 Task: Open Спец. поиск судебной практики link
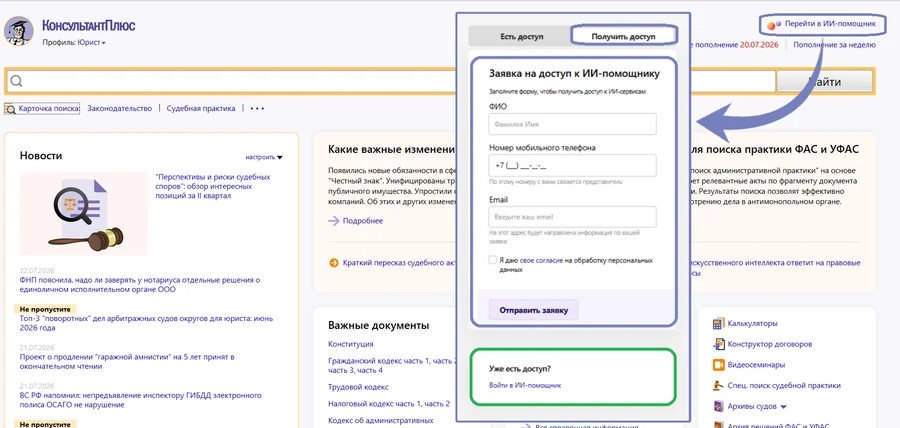(x=784, y=386)
